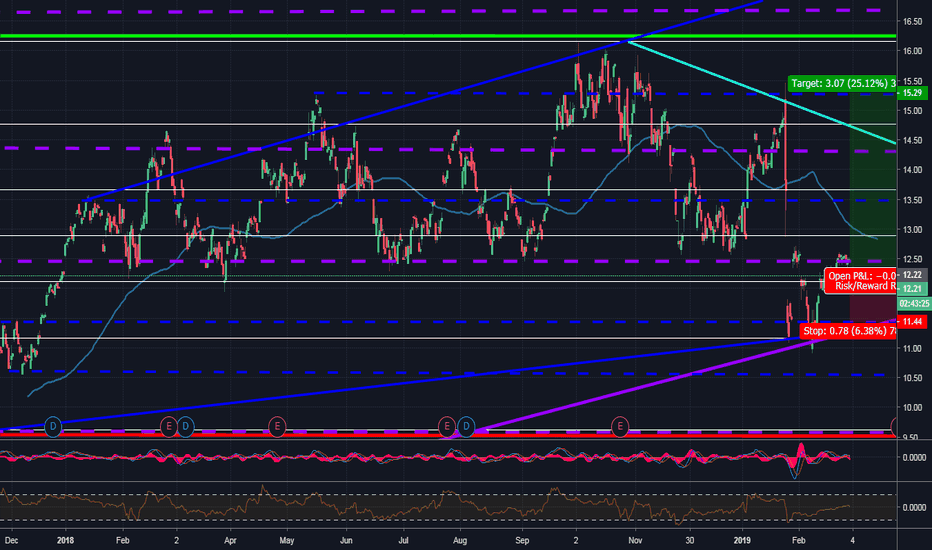Click the 13.50 price axis label

pyautogui.click(x=912, y=200)
